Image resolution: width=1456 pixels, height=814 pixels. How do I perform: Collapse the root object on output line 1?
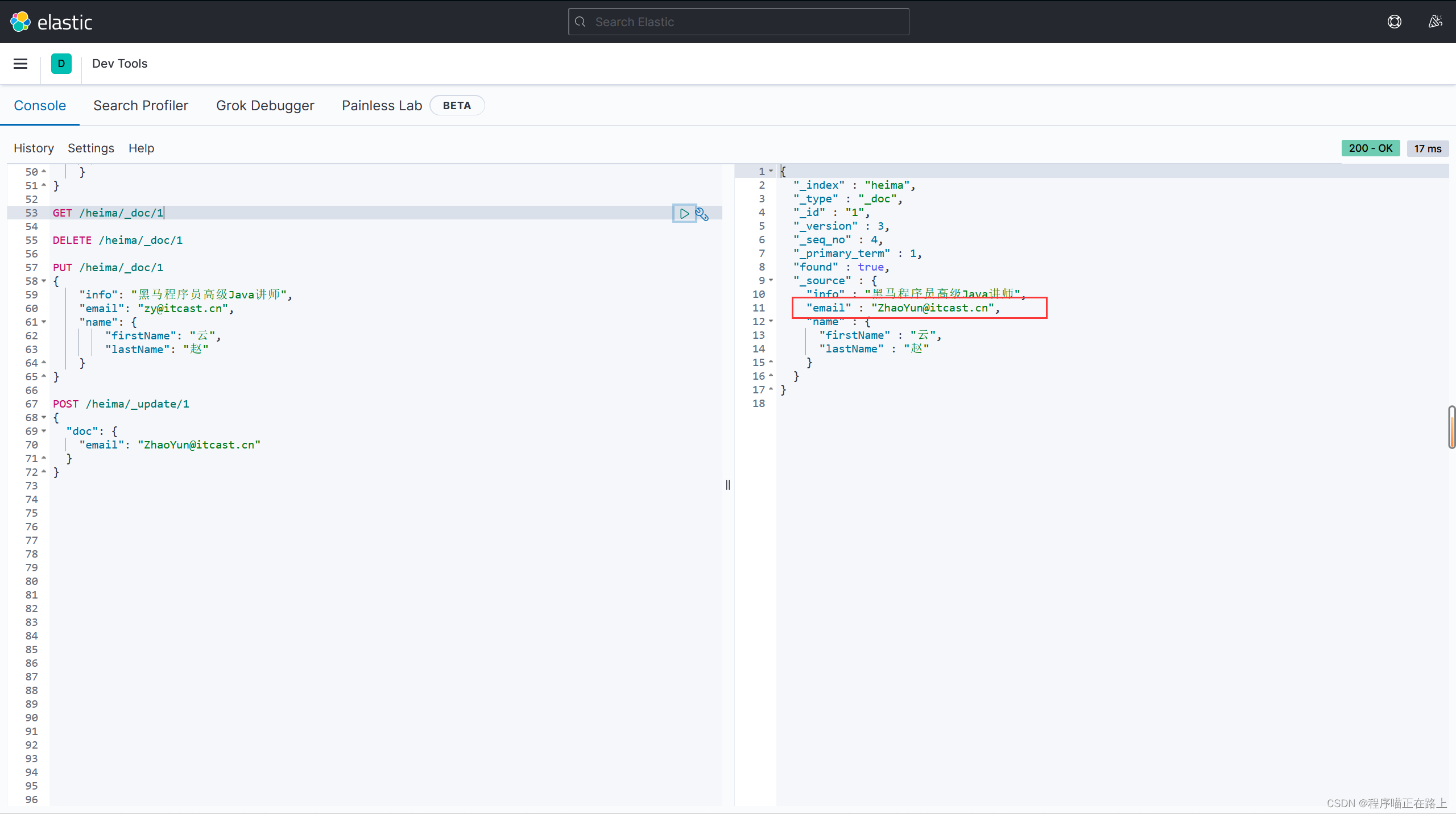[771, 171]
